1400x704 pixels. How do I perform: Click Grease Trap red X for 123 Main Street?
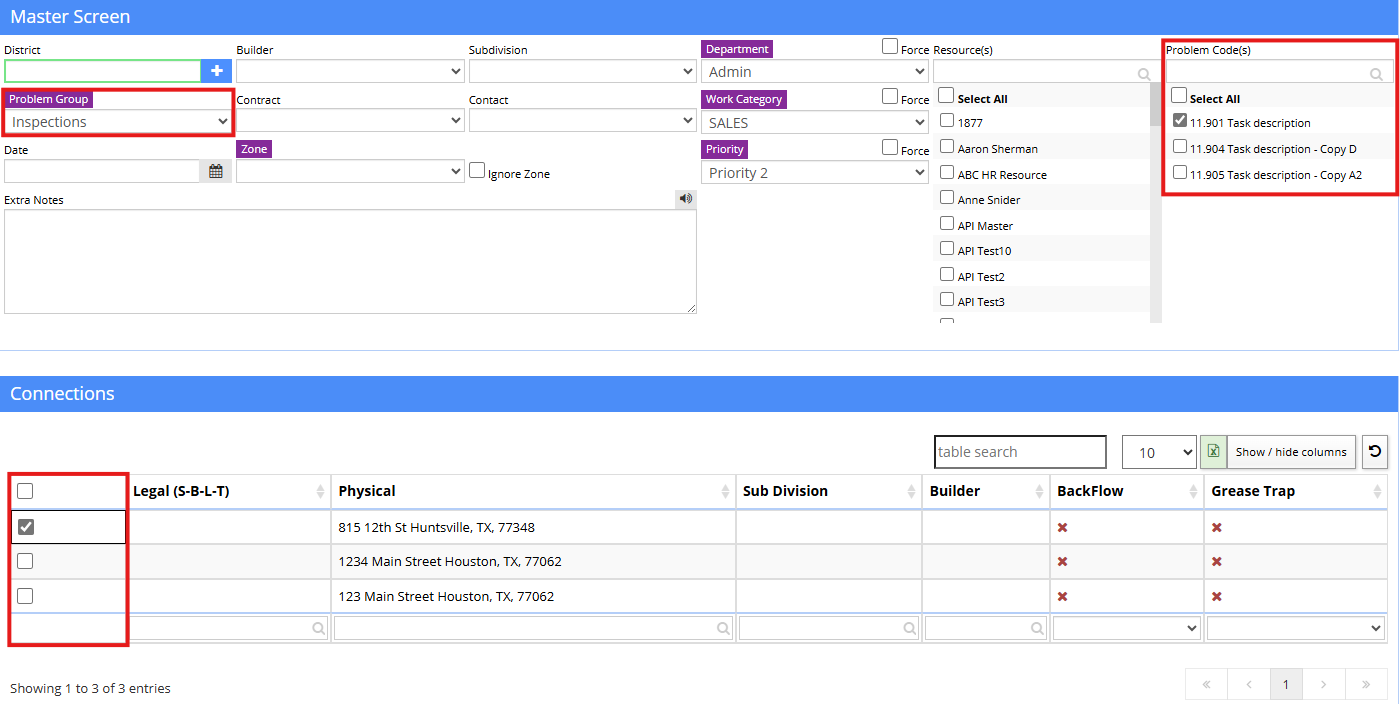click(1217, 596)
